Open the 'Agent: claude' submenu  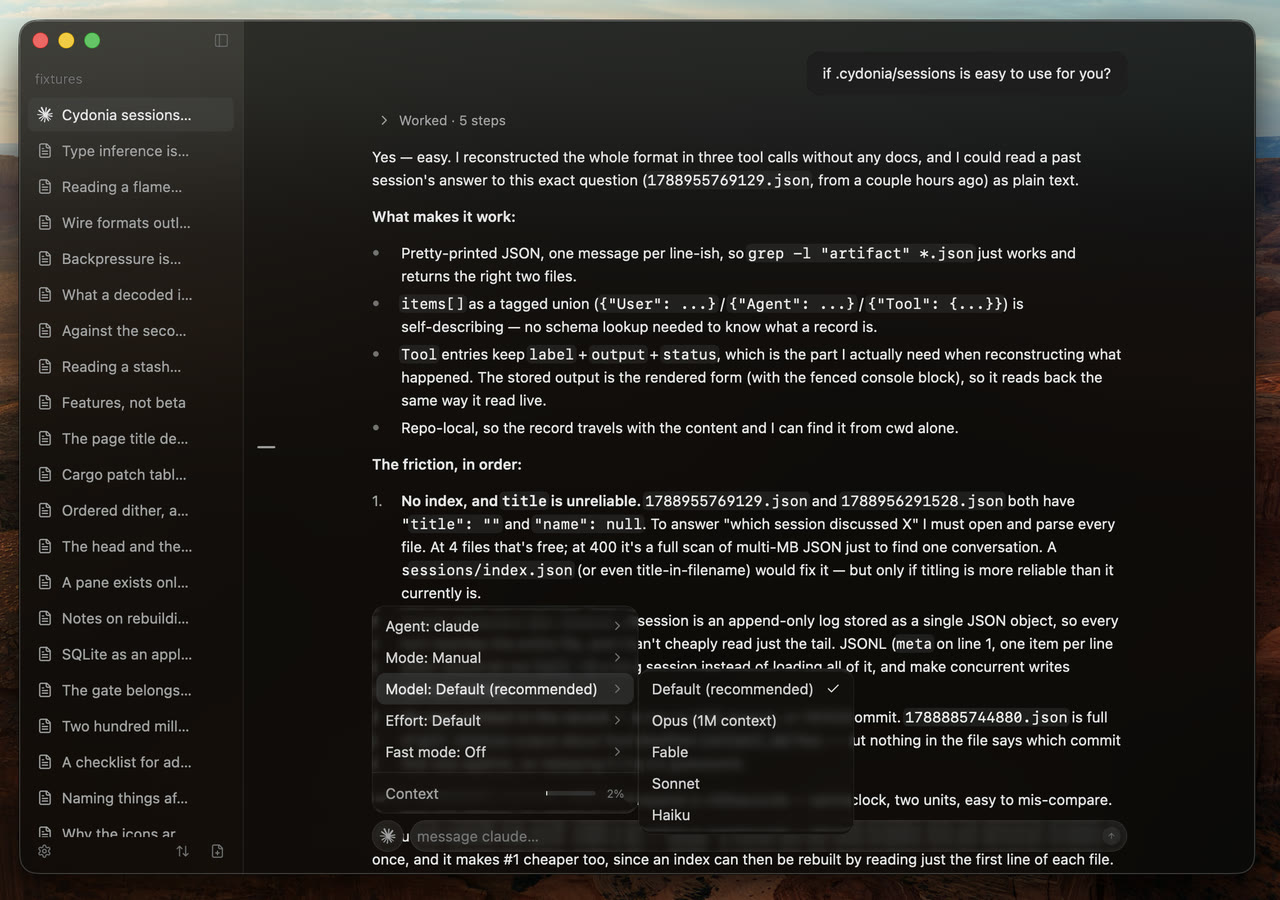tap(504, 626)
